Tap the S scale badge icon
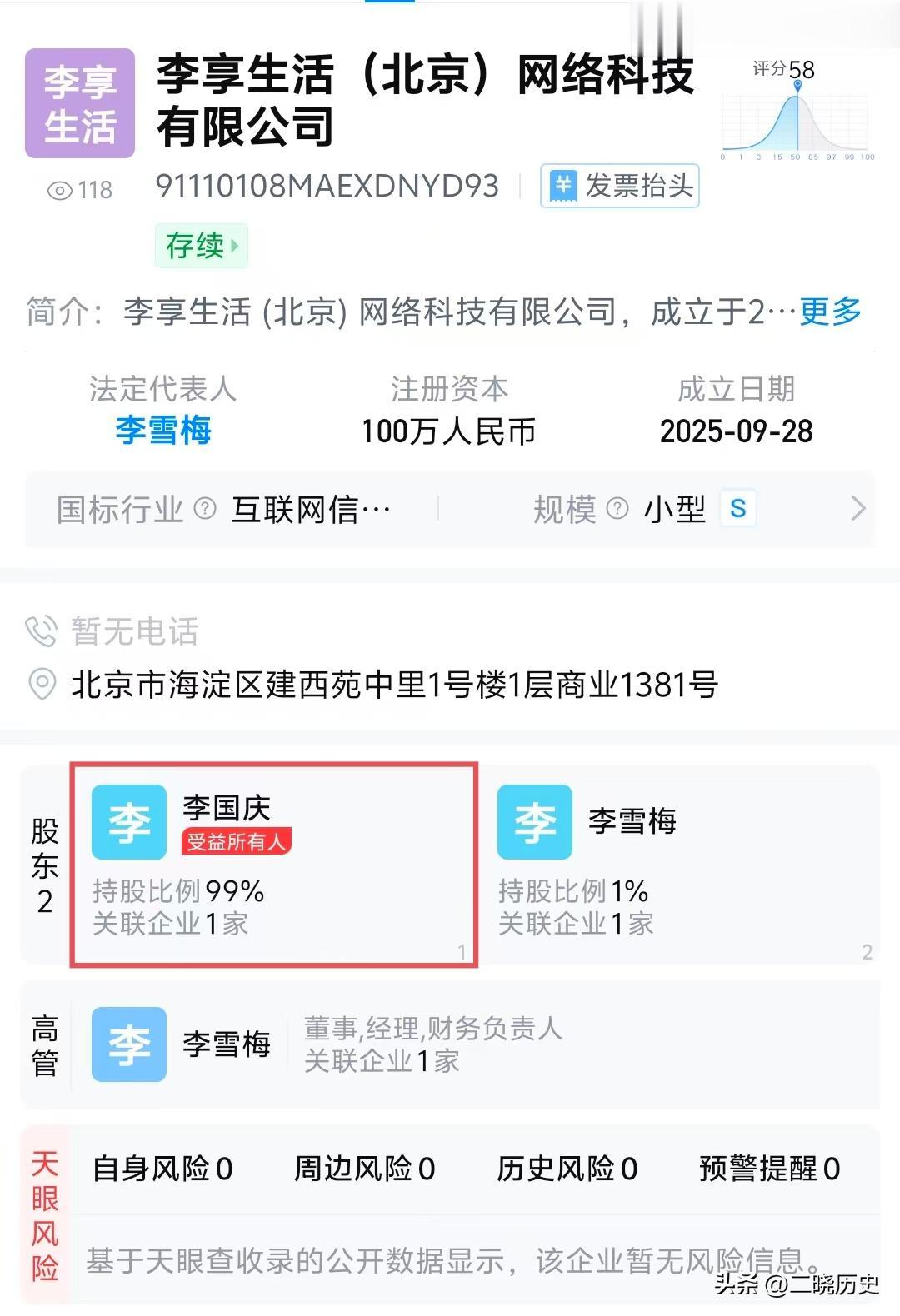Image resolution: width=900 pixels, height=1316 pixels. click(737, 508)
